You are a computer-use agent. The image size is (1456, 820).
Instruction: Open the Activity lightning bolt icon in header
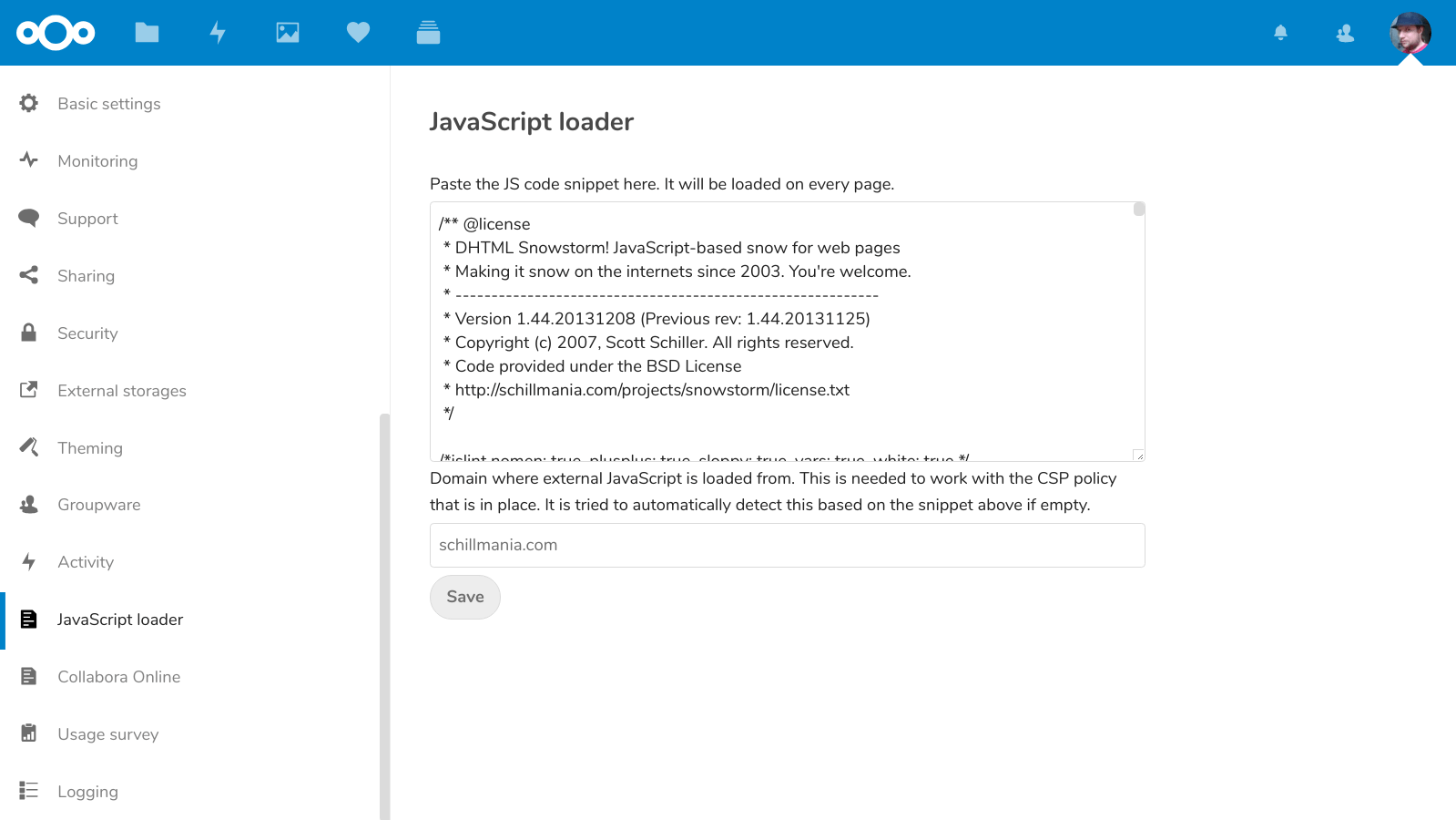[218, 33]
